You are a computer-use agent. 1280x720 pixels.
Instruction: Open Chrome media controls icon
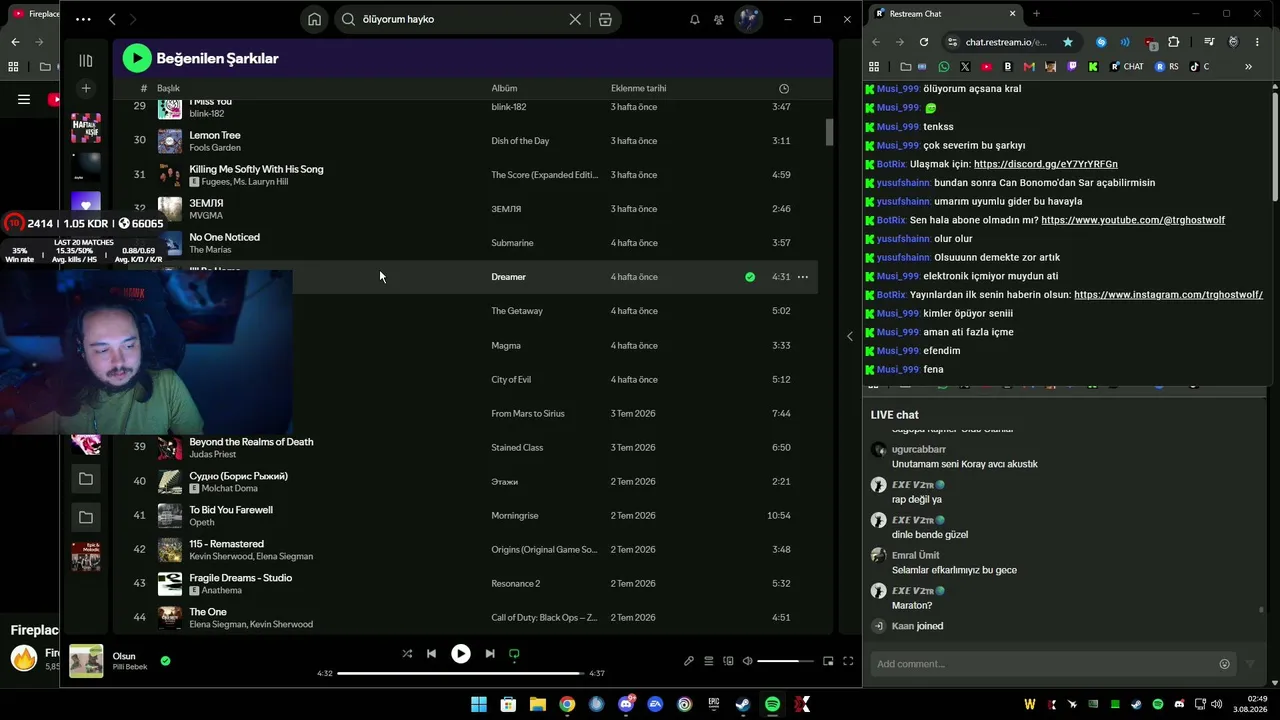pos(1209,42)
